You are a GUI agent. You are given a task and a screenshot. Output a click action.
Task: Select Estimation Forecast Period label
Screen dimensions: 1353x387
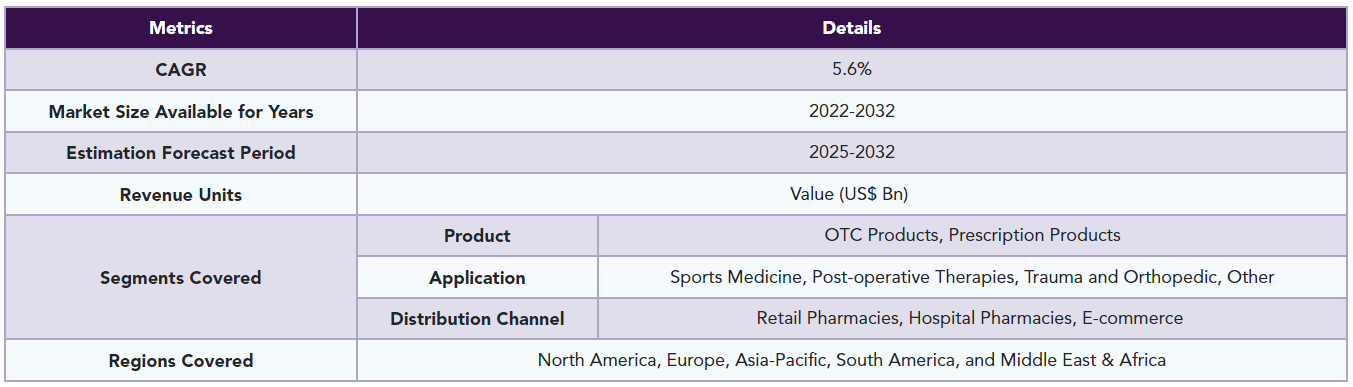coord(181,153)
